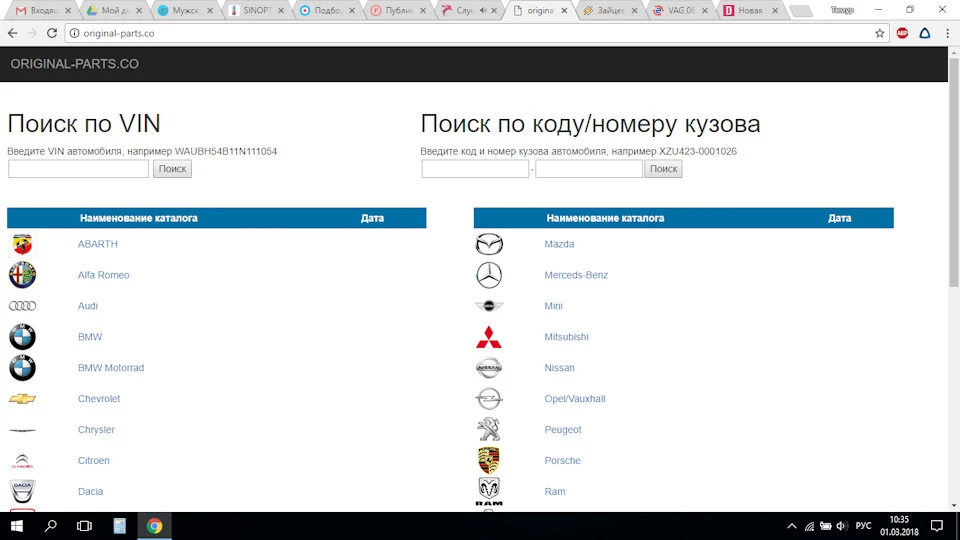The width and height of the screenshot is (960, 540).
Task: Switch to the Gmail Входящие tab
Action: (x=43, y=10)
